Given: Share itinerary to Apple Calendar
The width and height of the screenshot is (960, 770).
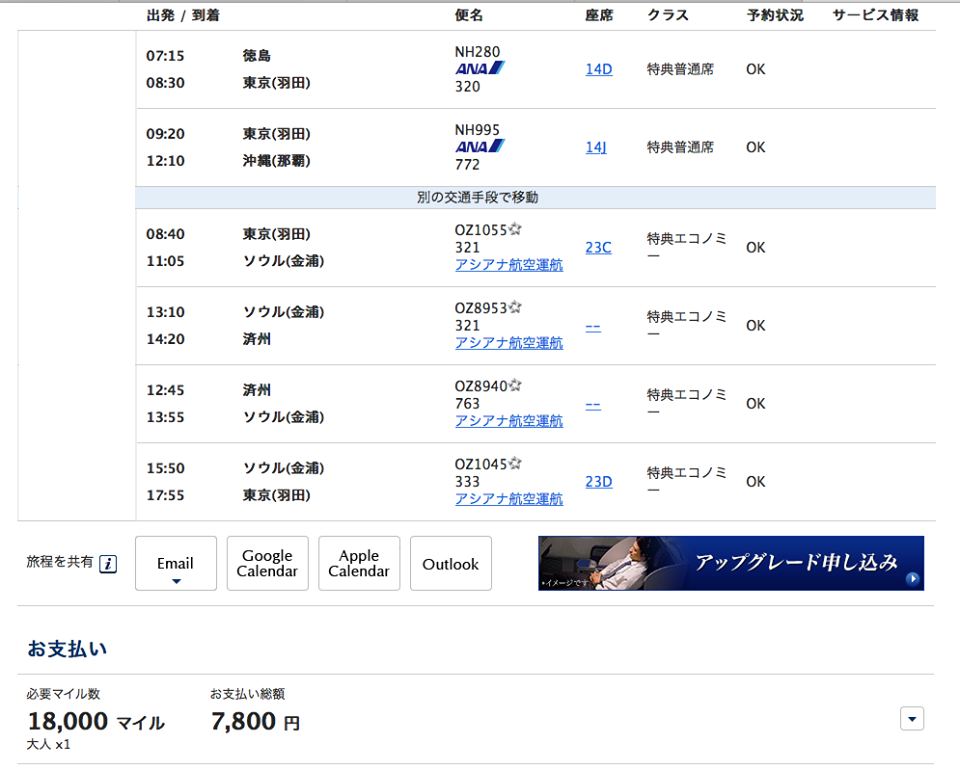Looking at the screenshot, I should coord(359,564).
